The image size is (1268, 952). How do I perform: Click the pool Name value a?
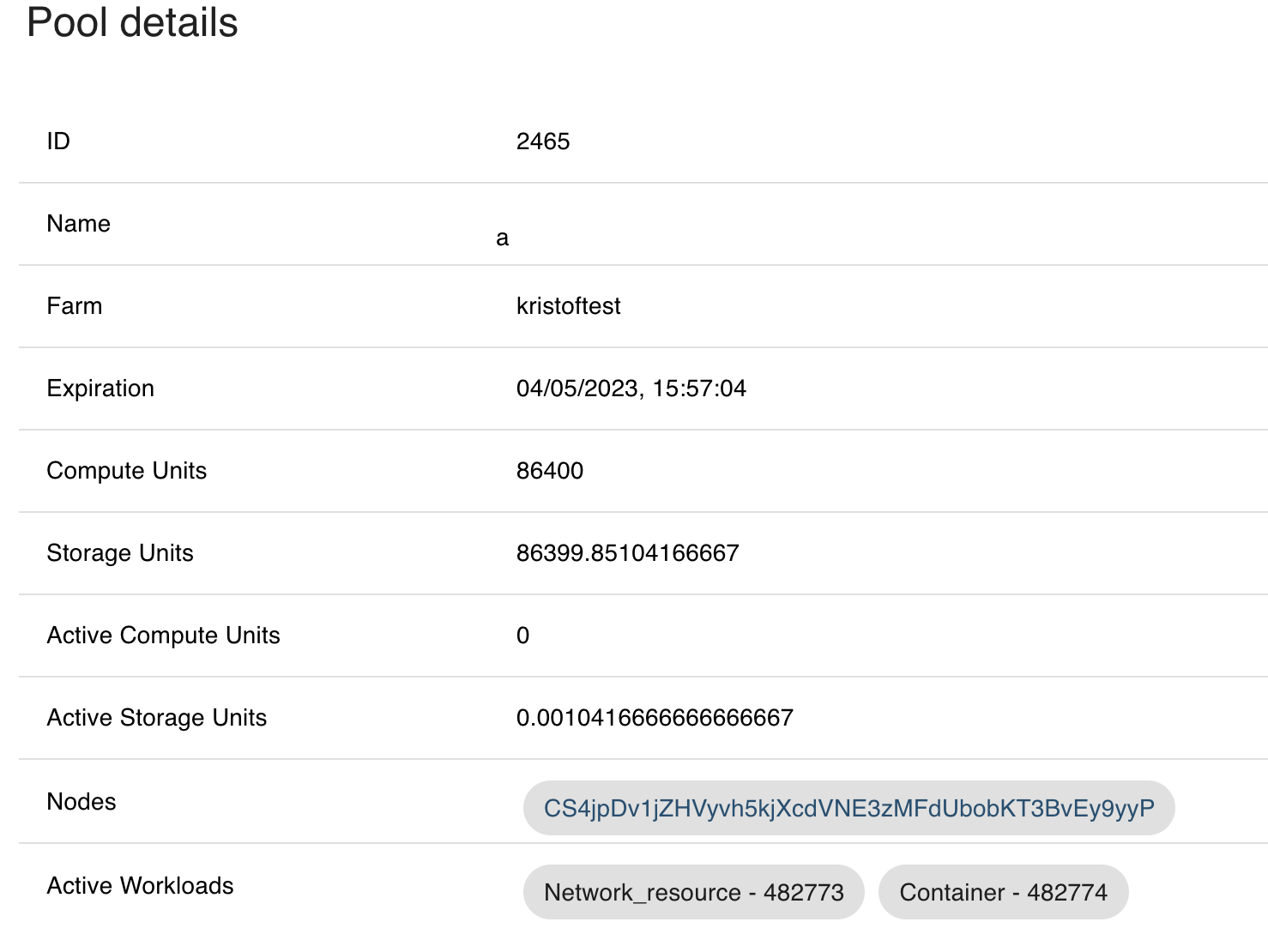pos(502,238)
